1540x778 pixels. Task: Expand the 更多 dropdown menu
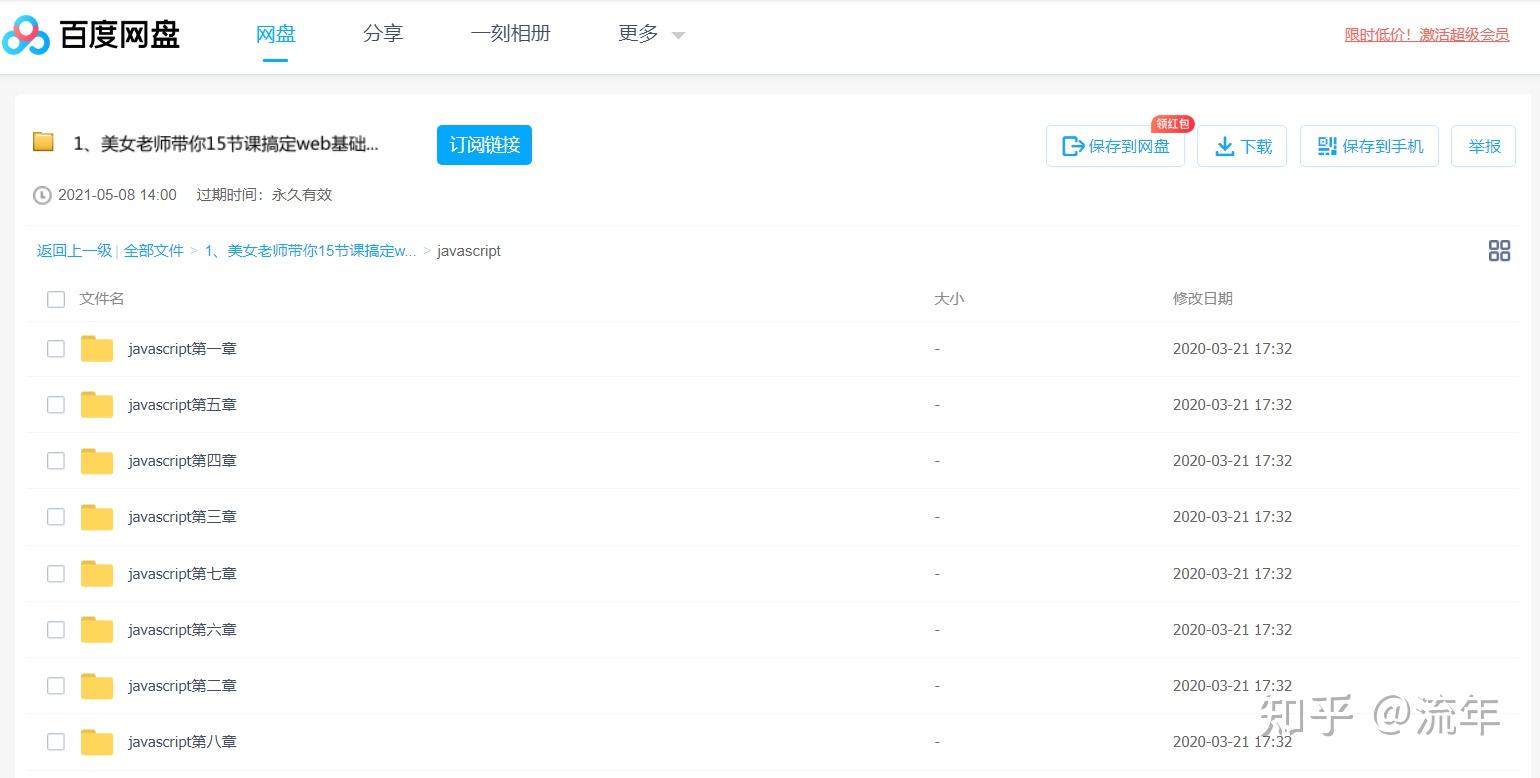(x=651, y=34)
